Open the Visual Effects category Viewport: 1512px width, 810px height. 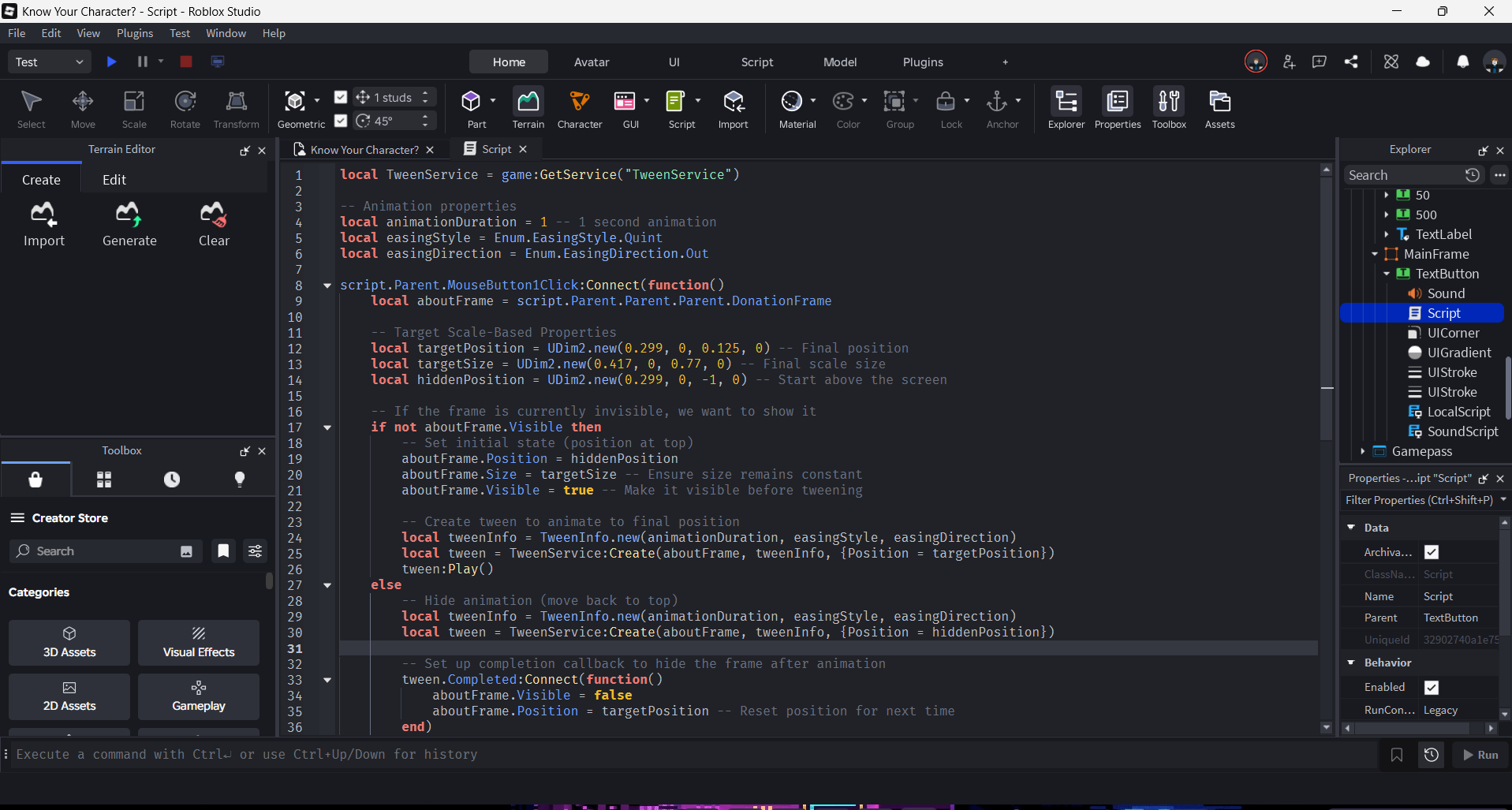(199, 643)
